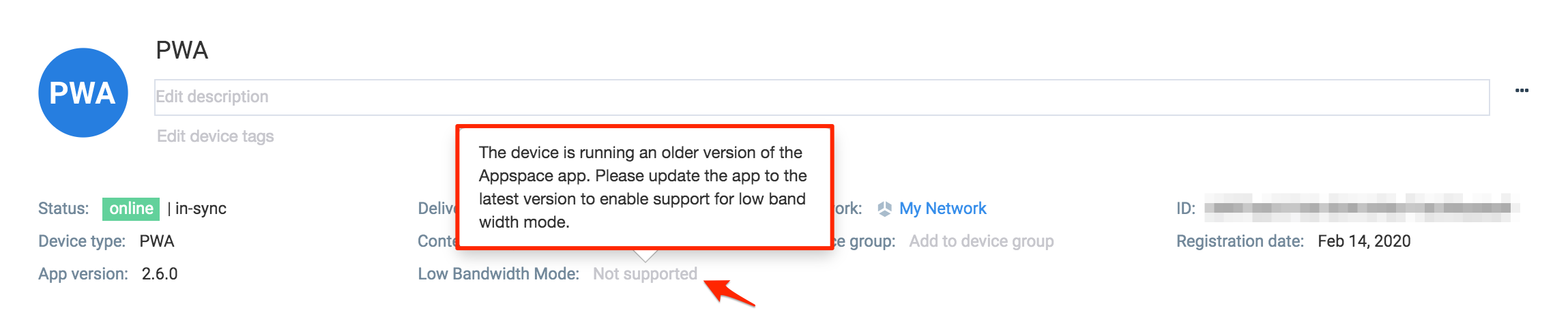
Task: Click the PWA device name heading
Action: [182, 50]
